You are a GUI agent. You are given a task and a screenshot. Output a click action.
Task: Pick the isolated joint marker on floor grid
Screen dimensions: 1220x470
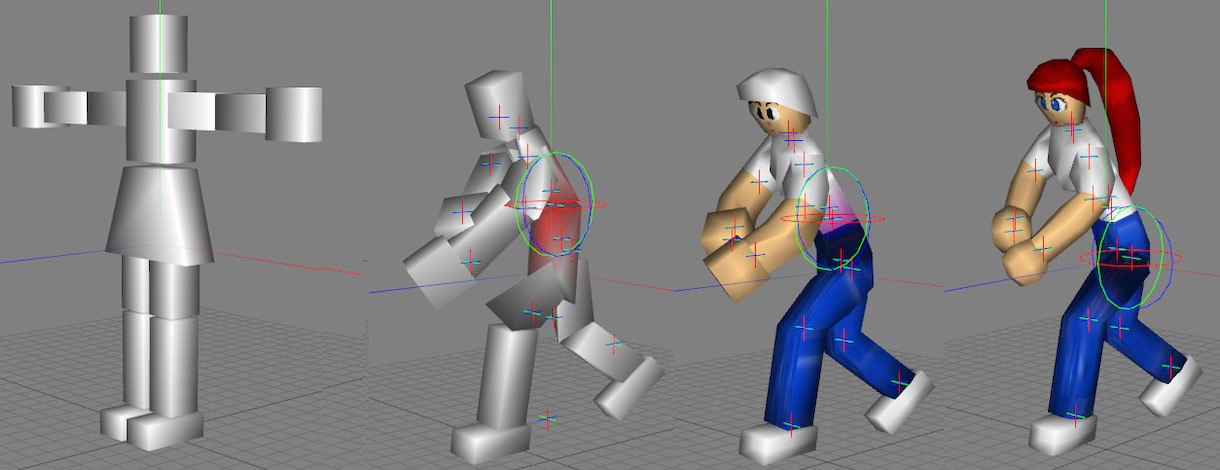(546, 418)
